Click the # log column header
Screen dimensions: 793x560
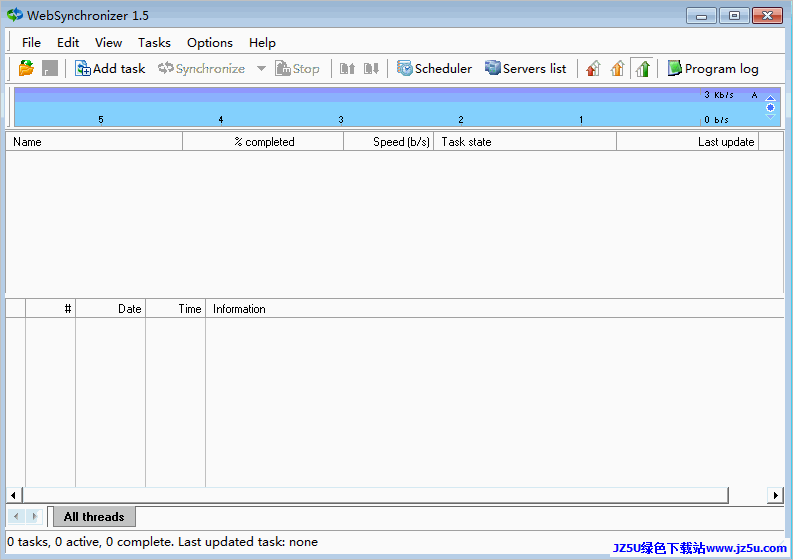(51, 309)
